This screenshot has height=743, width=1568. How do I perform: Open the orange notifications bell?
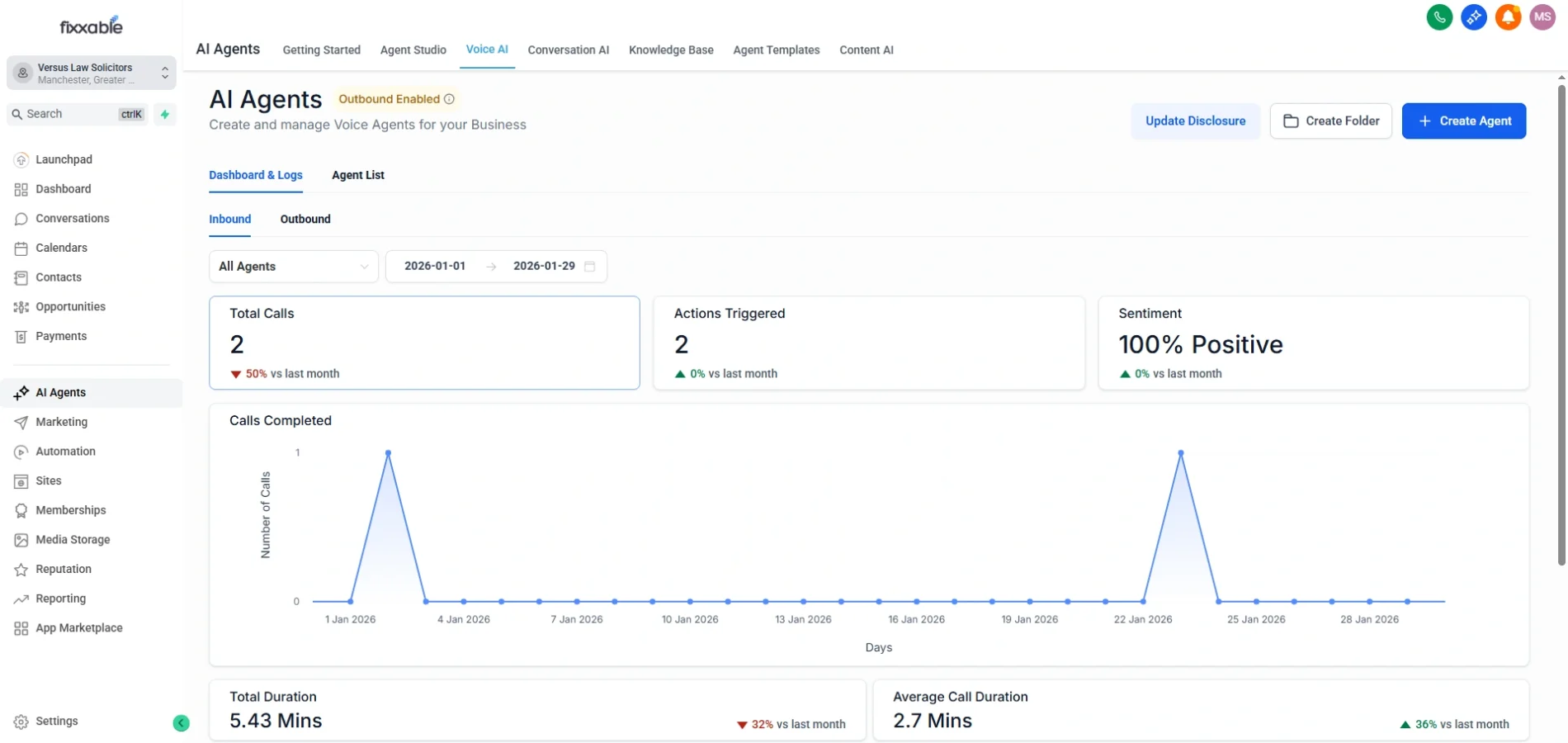point(1508,17)
